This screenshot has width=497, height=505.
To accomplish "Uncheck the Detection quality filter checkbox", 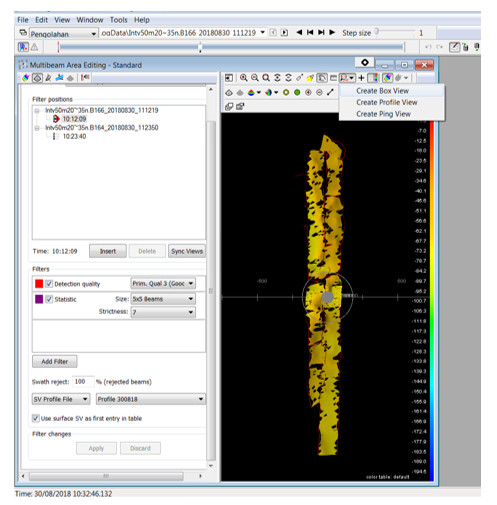I will [x=49, y=284].
